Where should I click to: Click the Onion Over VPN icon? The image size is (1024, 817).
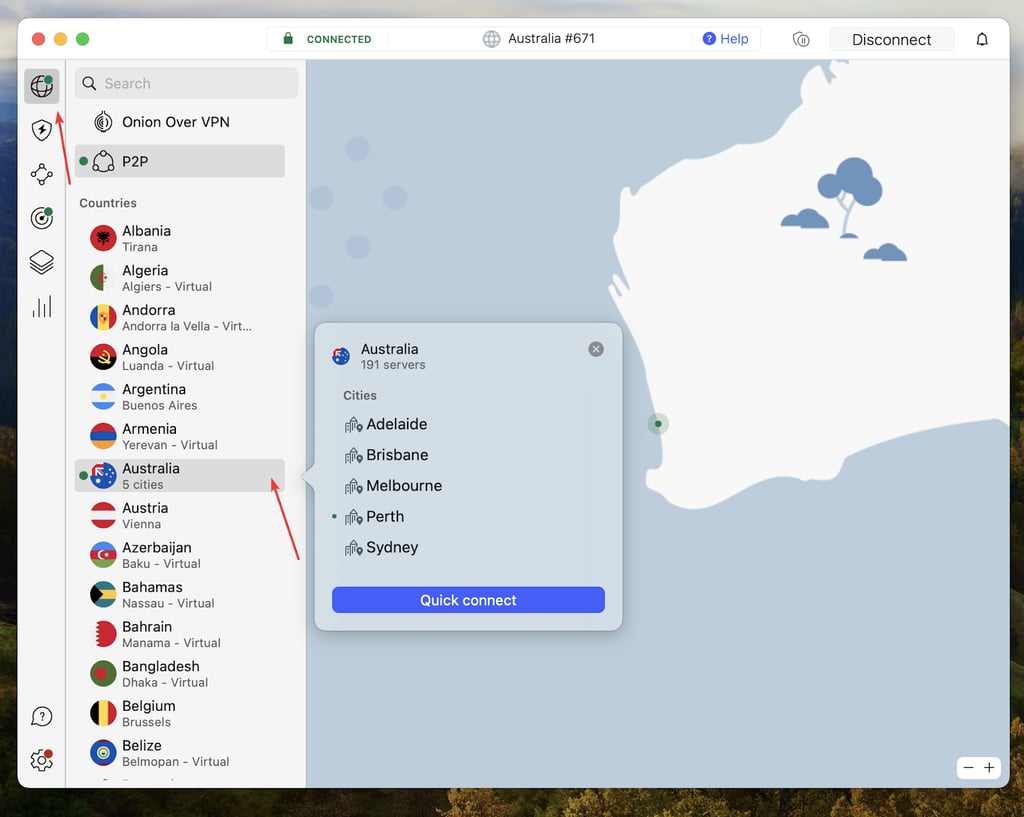103,121
